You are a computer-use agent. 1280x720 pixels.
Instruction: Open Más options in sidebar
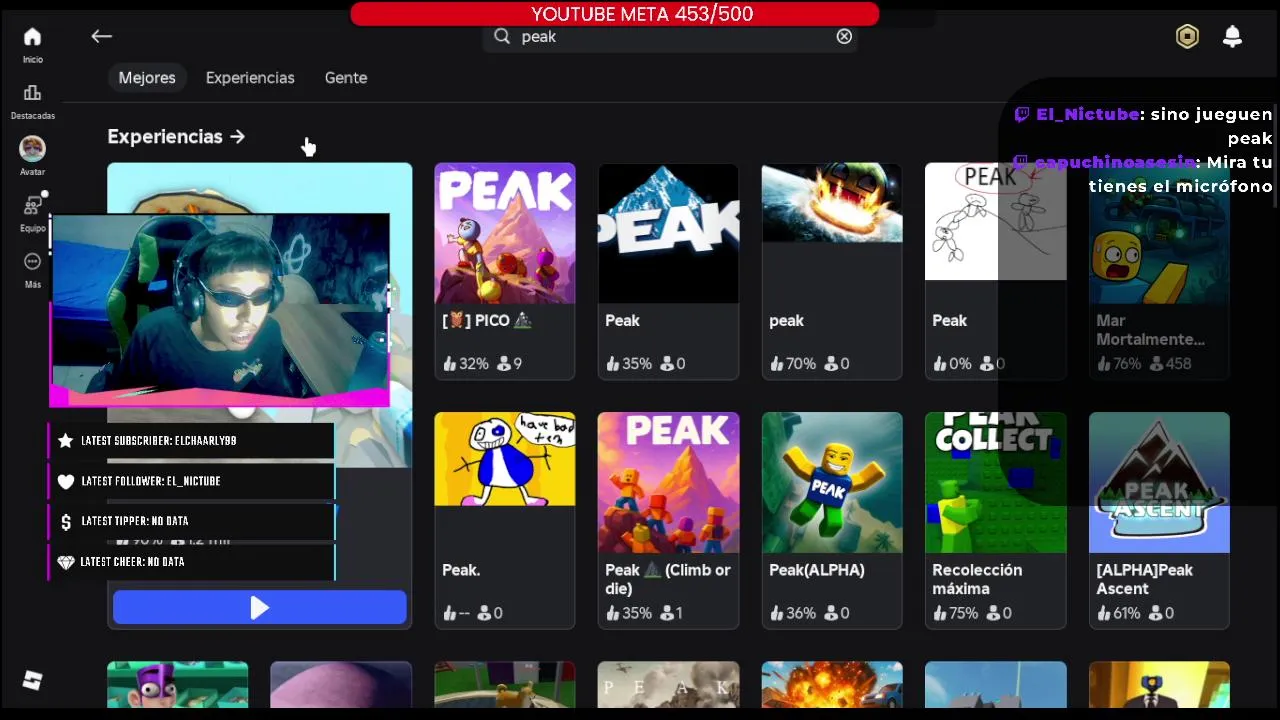(x=32, y=261)
